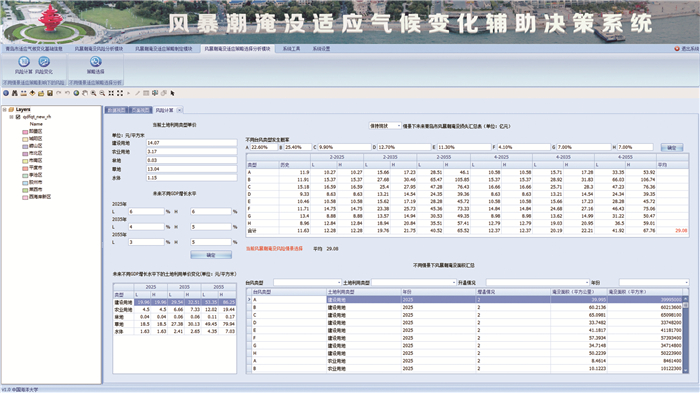Click 确定 button under GDP growth inputs
This screenshot has width=700, height=393.
click(x=211, y=255)
